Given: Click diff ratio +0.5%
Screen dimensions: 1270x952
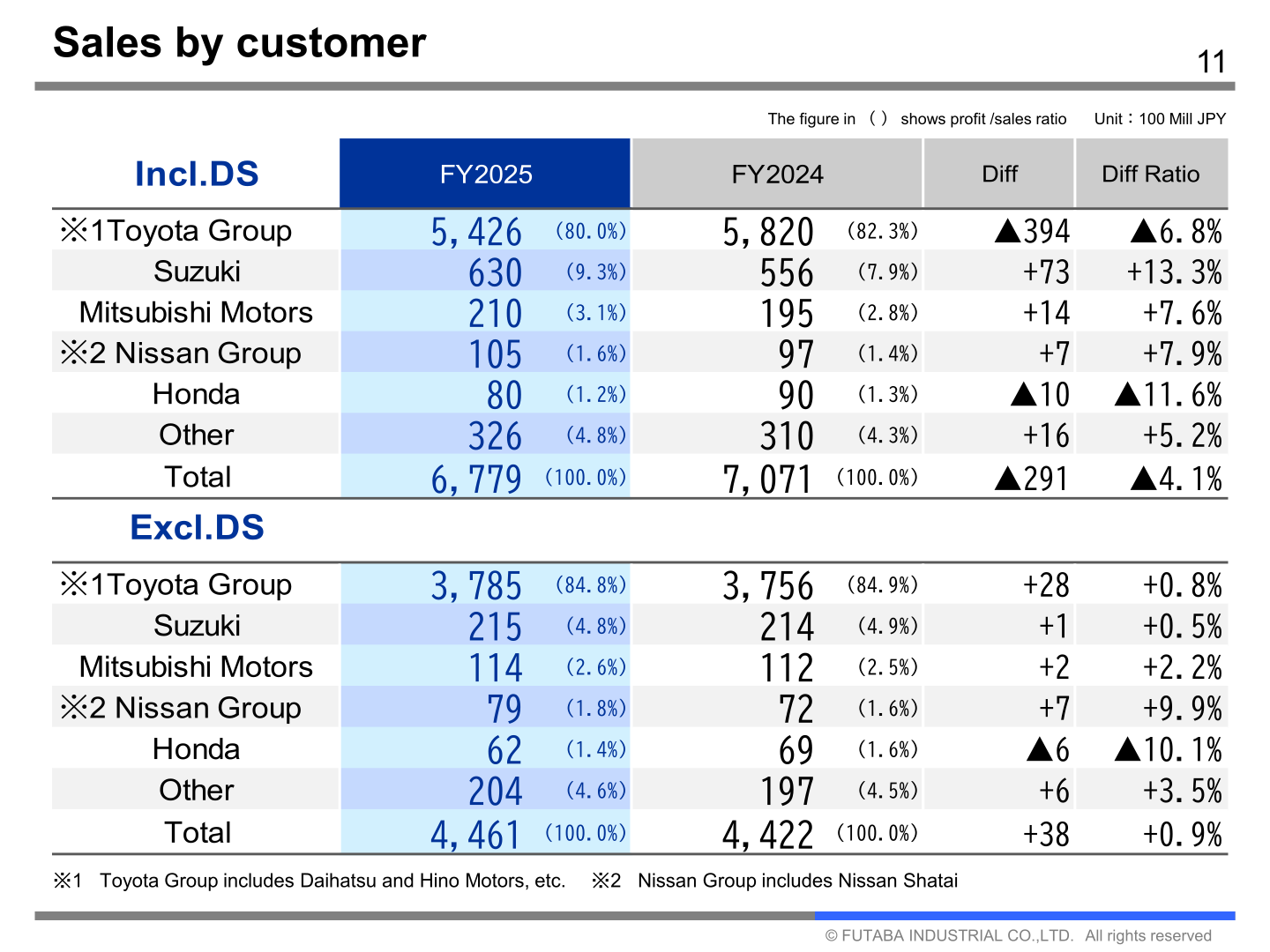Looking at the screenshot, I should pos(1183,627).
